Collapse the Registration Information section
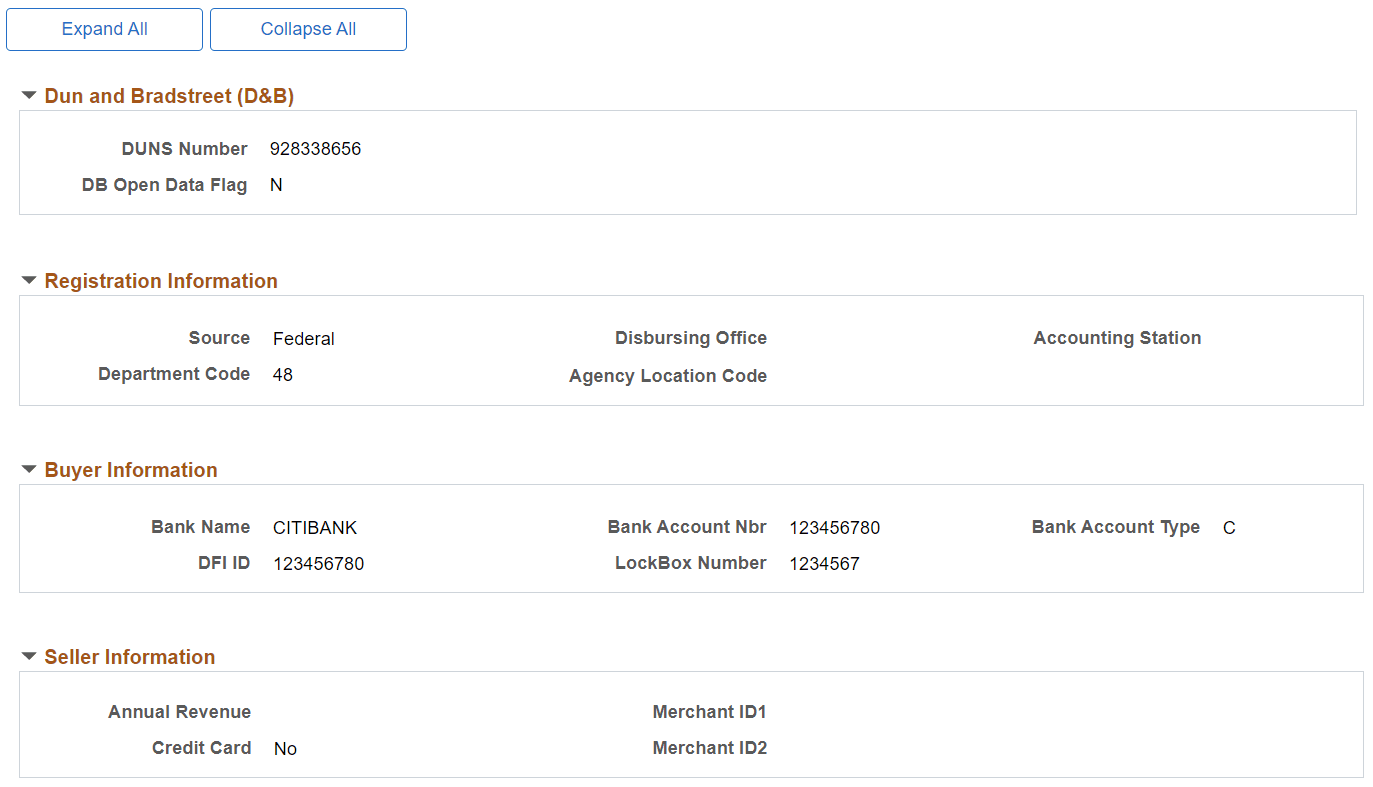Screen dimensions: 1373x787 pyautogui.click(x=28, y=281)
